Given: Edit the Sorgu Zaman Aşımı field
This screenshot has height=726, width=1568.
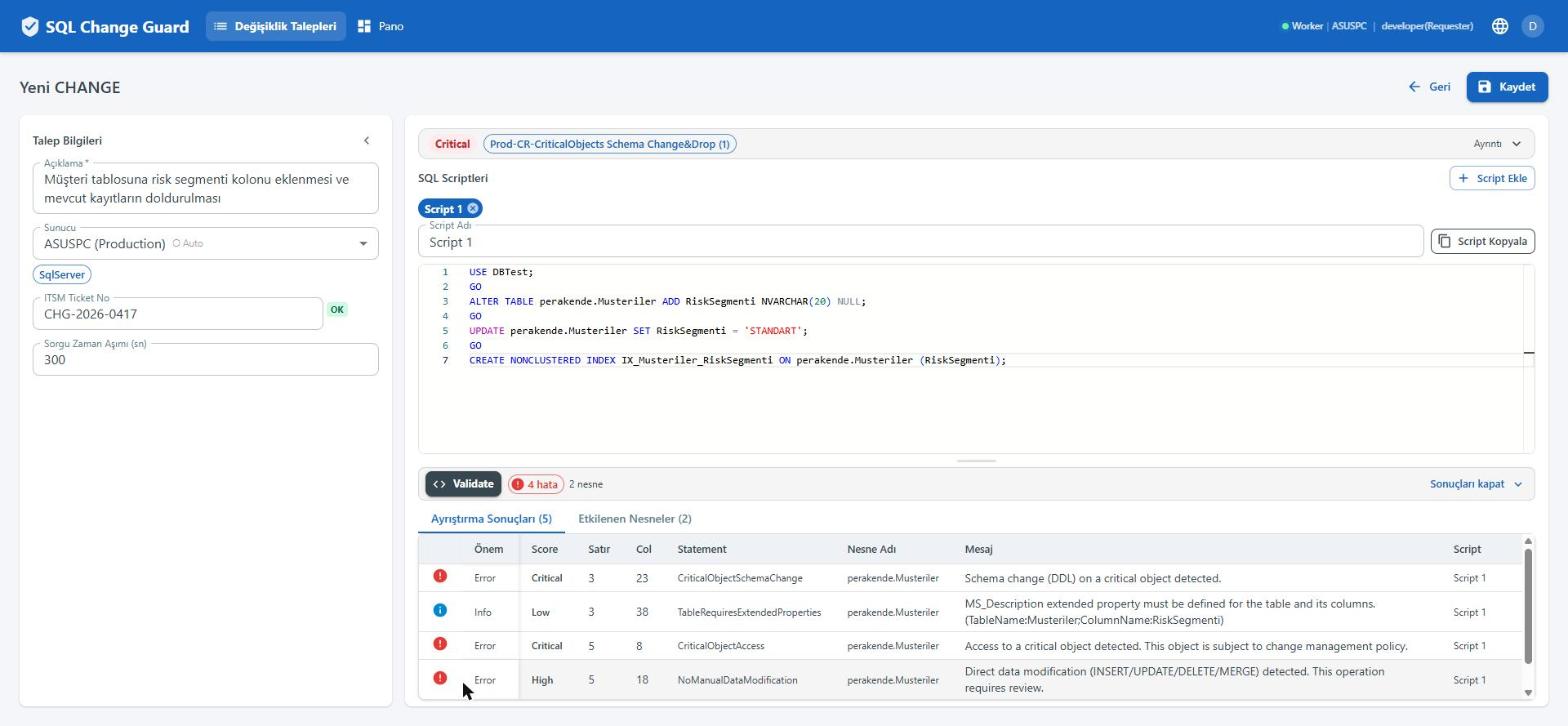Looking at the screenshot, I should tap(205, 360).
